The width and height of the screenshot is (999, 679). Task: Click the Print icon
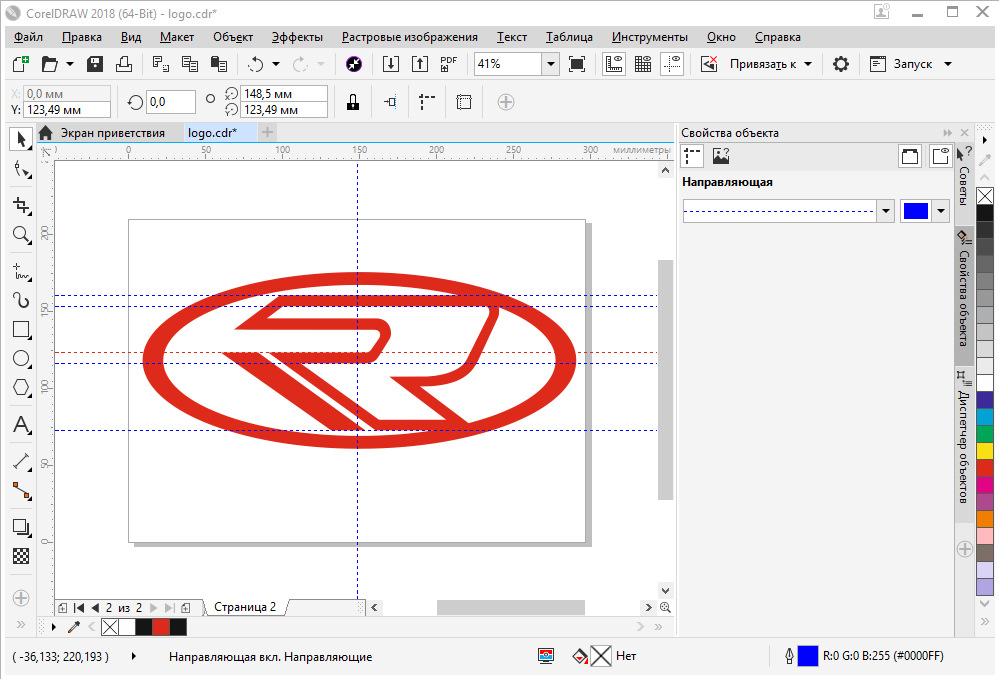(x=124, y=64)
